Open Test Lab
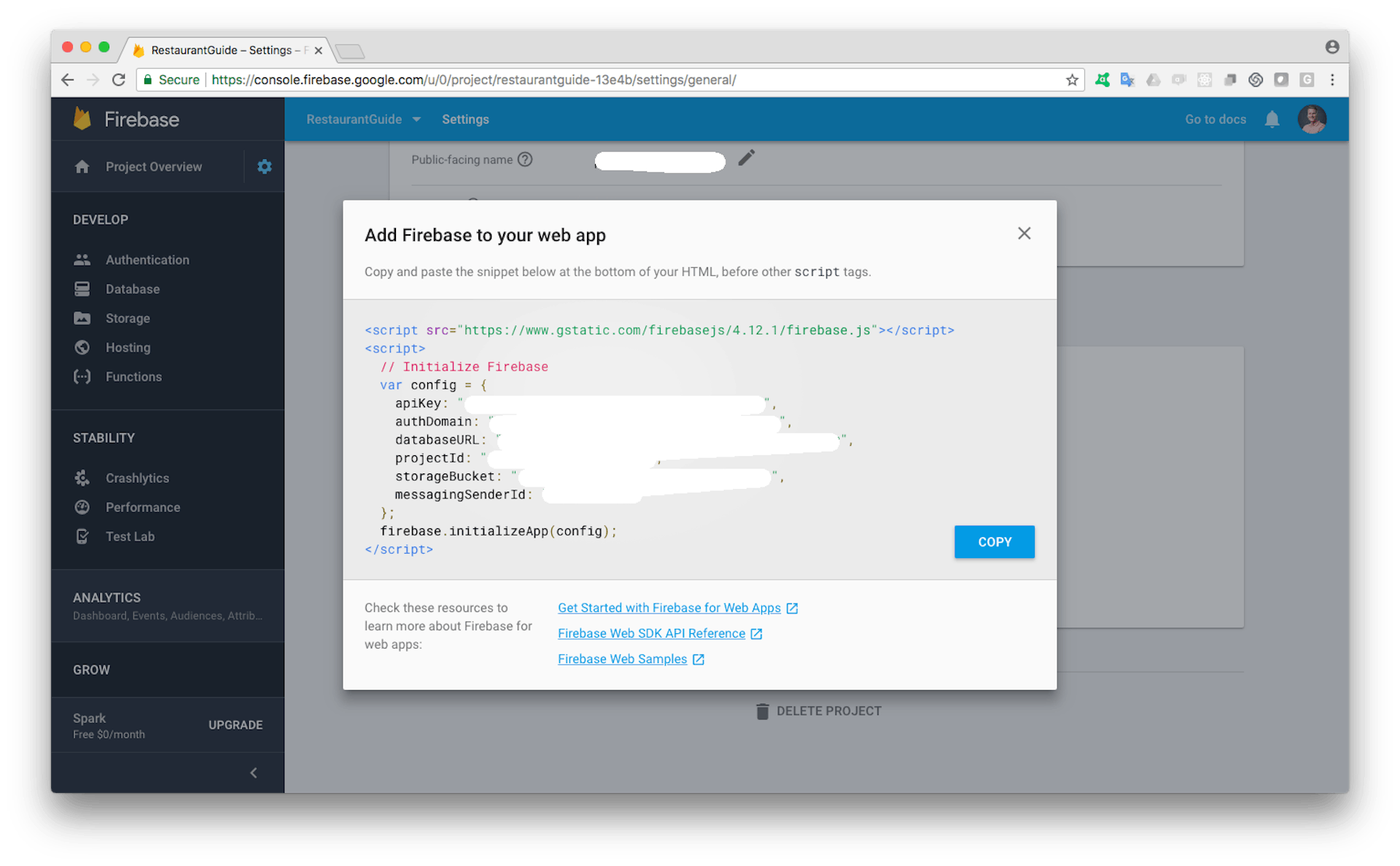Image resolution: width=1400 pixels, height=866 pixels. 130,536
